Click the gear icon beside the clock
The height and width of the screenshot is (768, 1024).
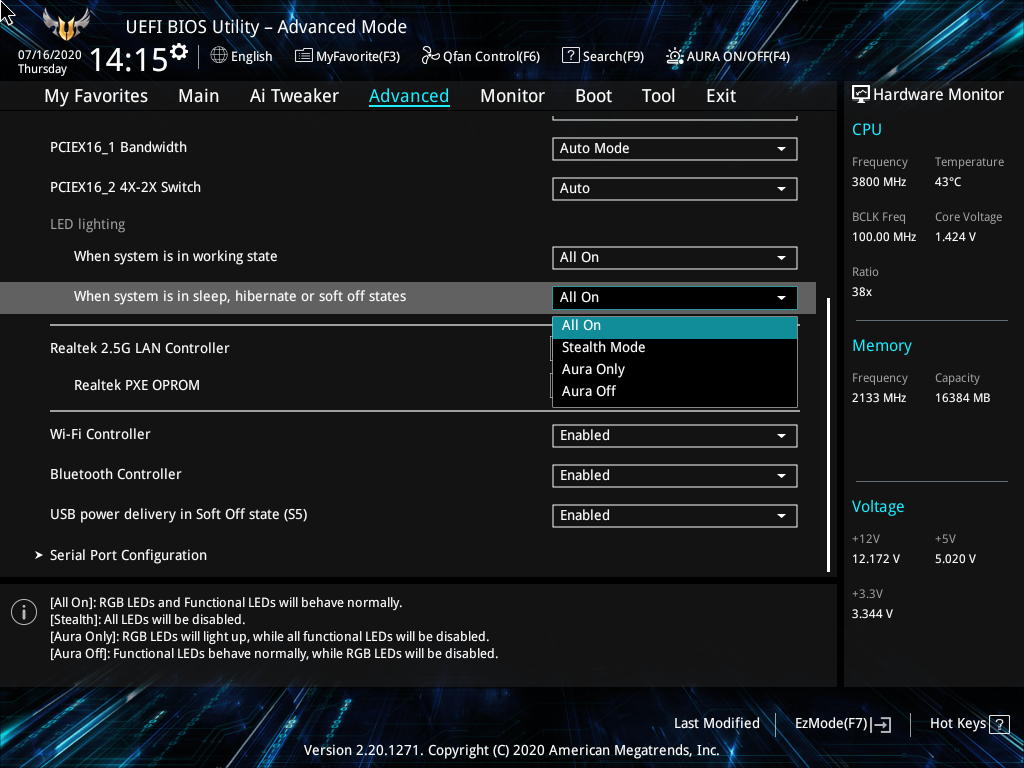coord(179,52)
